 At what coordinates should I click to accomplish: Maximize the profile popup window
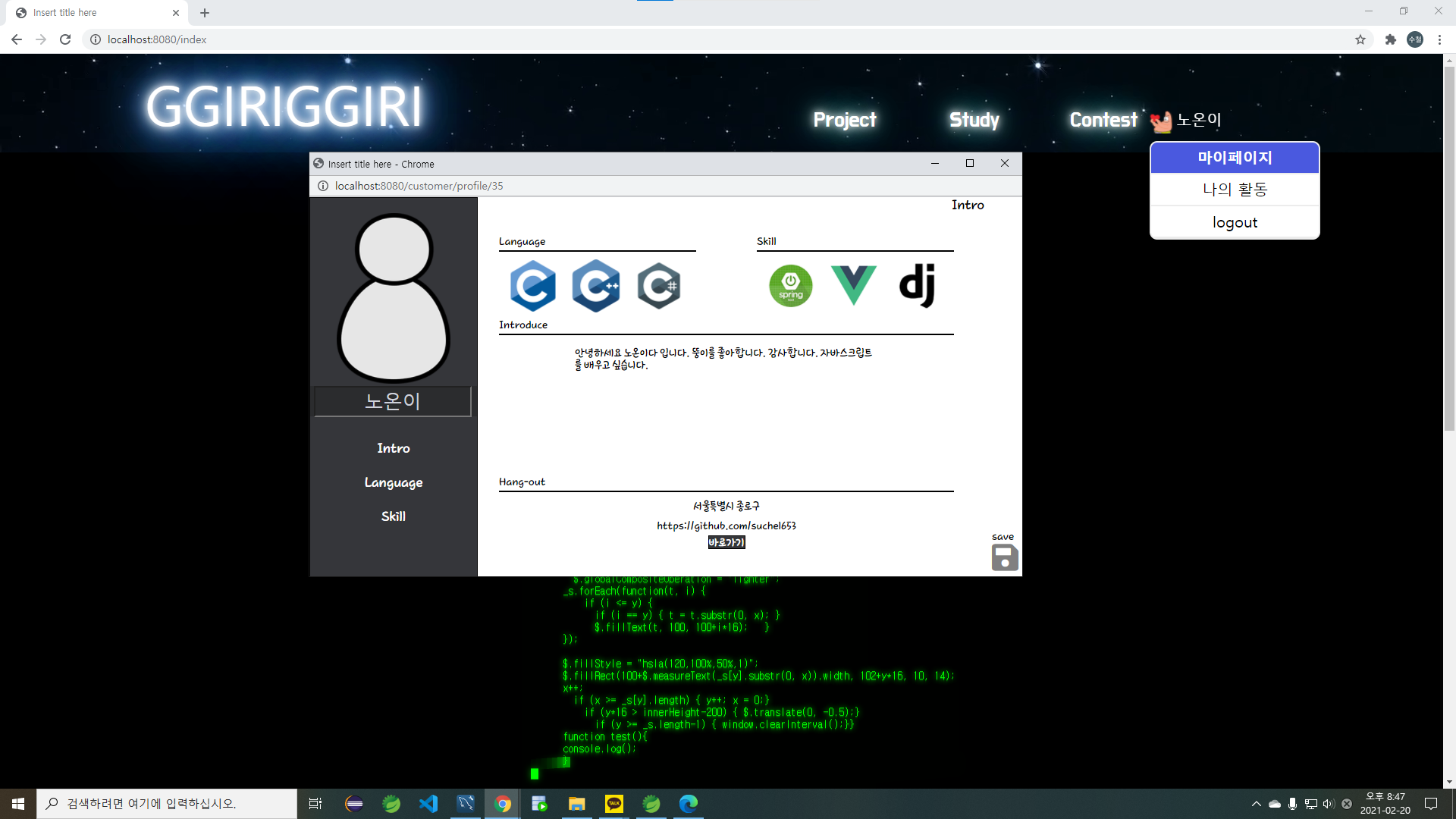(x=969, y=163)
